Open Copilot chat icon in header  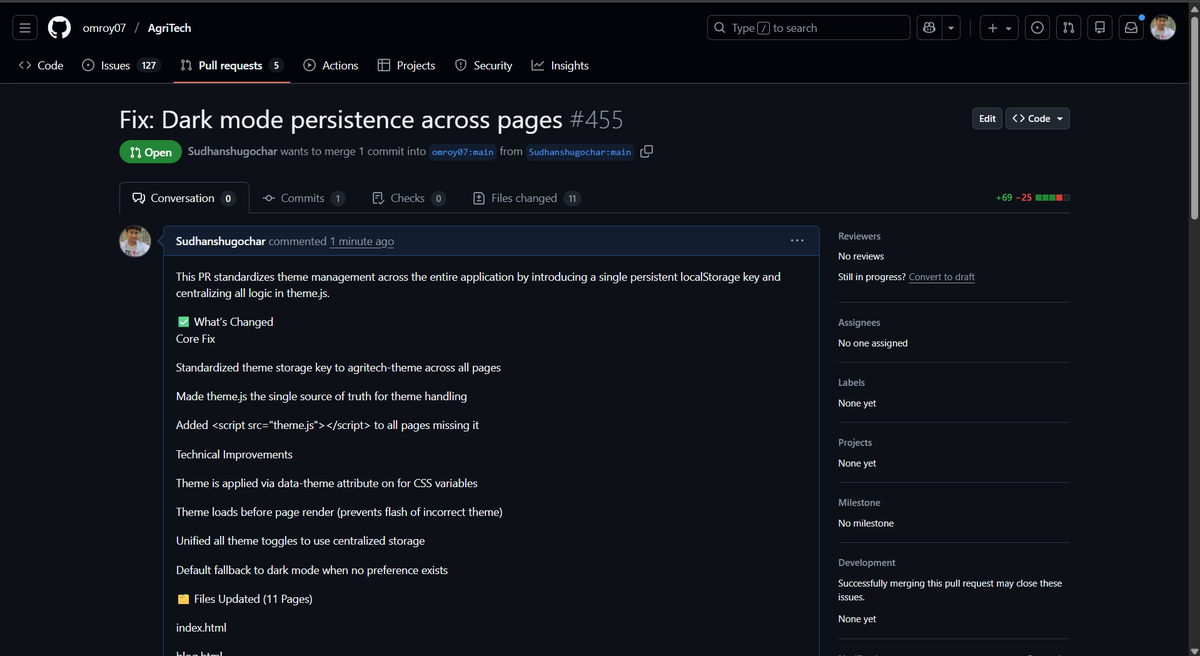(x=929, y=28)
